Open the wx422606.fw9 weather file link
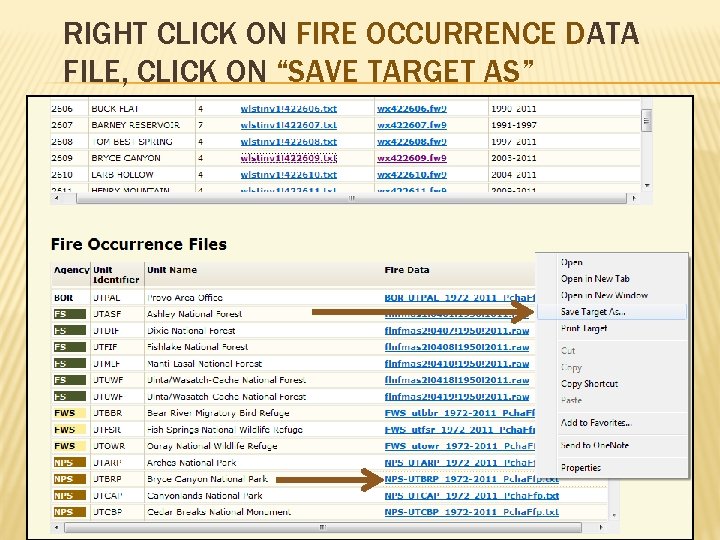 tap(411, 108)
